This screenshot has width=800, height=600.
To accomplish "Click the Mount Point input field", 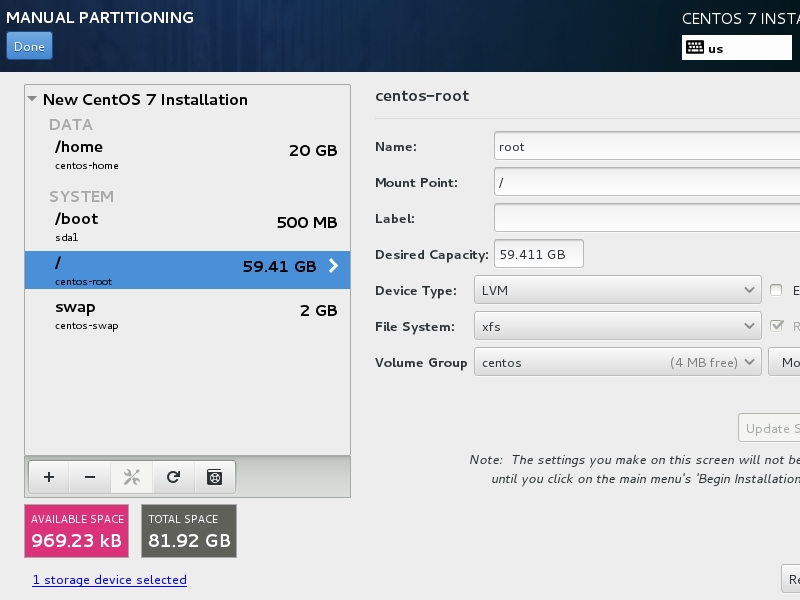I will pos(646,182).
